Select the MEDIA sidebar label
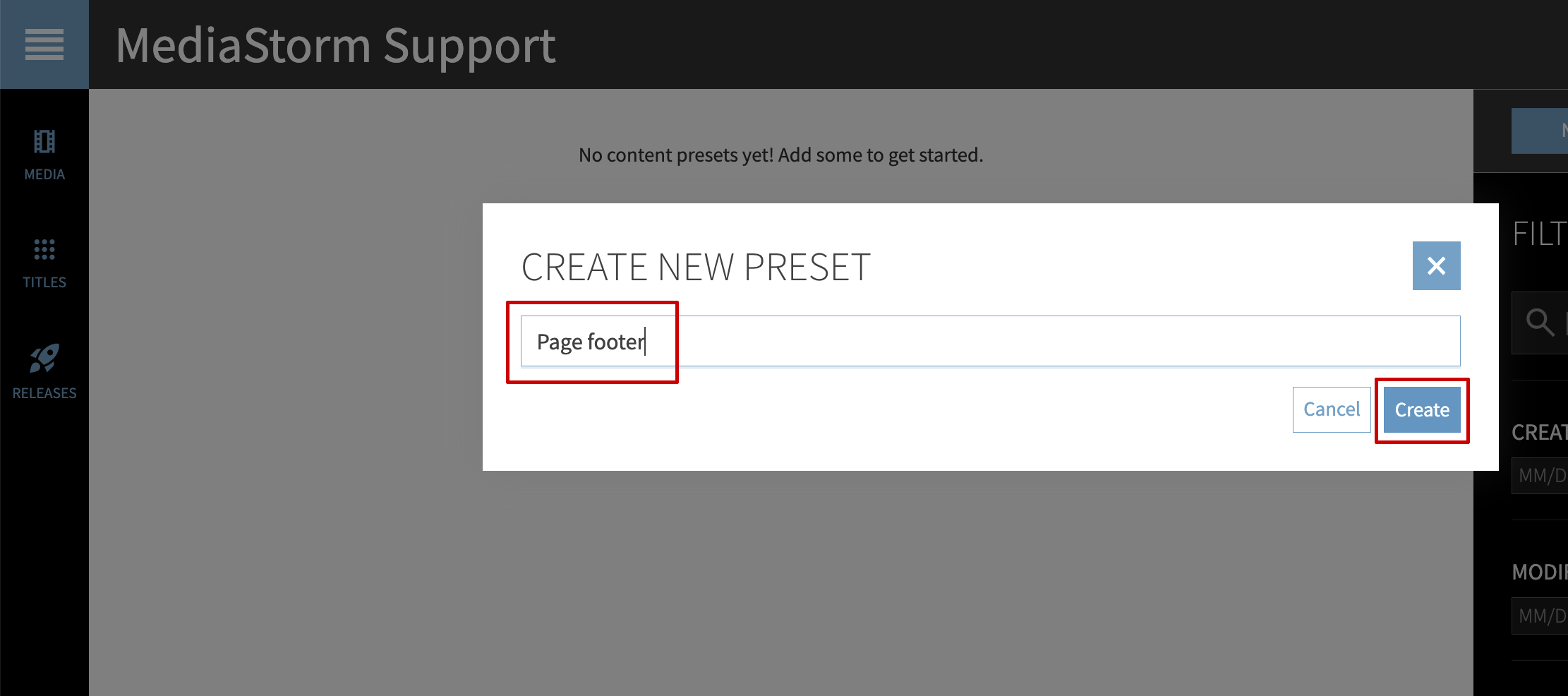This screenshot has width=1568, height=696. click(44, 174)
